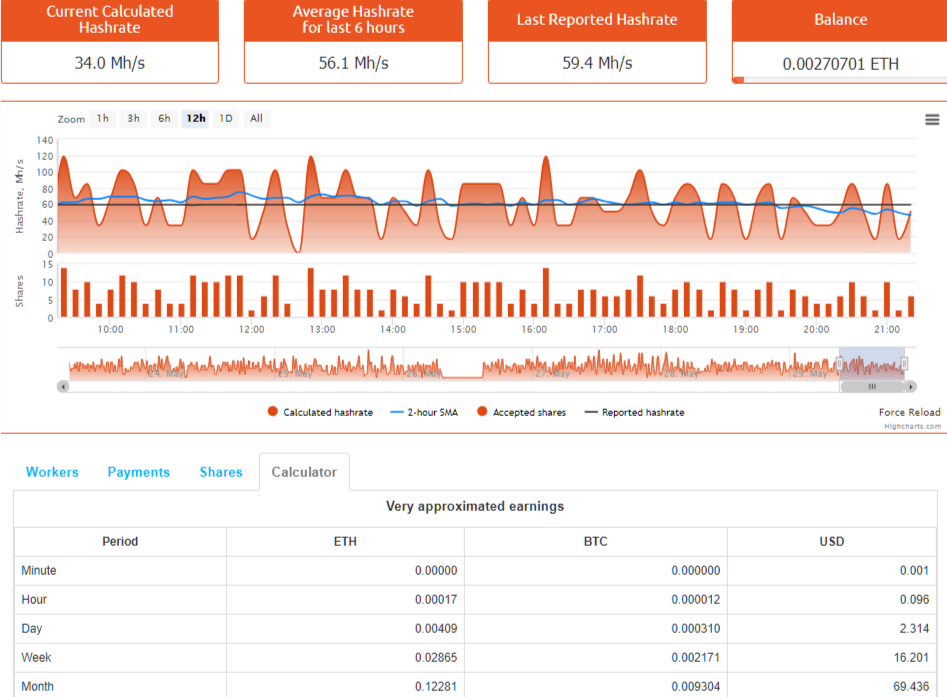This screenshot has width=947, height=697.
Task: Click the Last Reported Hashrate value 59.4 Mh/s
Action: 597,63
